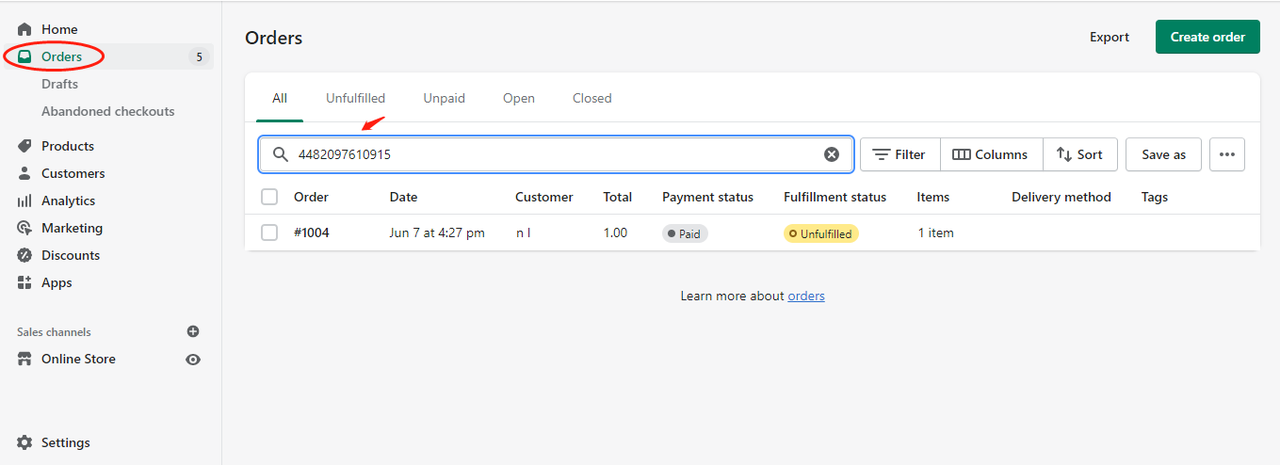Click the Customer column header

[544, 197]
